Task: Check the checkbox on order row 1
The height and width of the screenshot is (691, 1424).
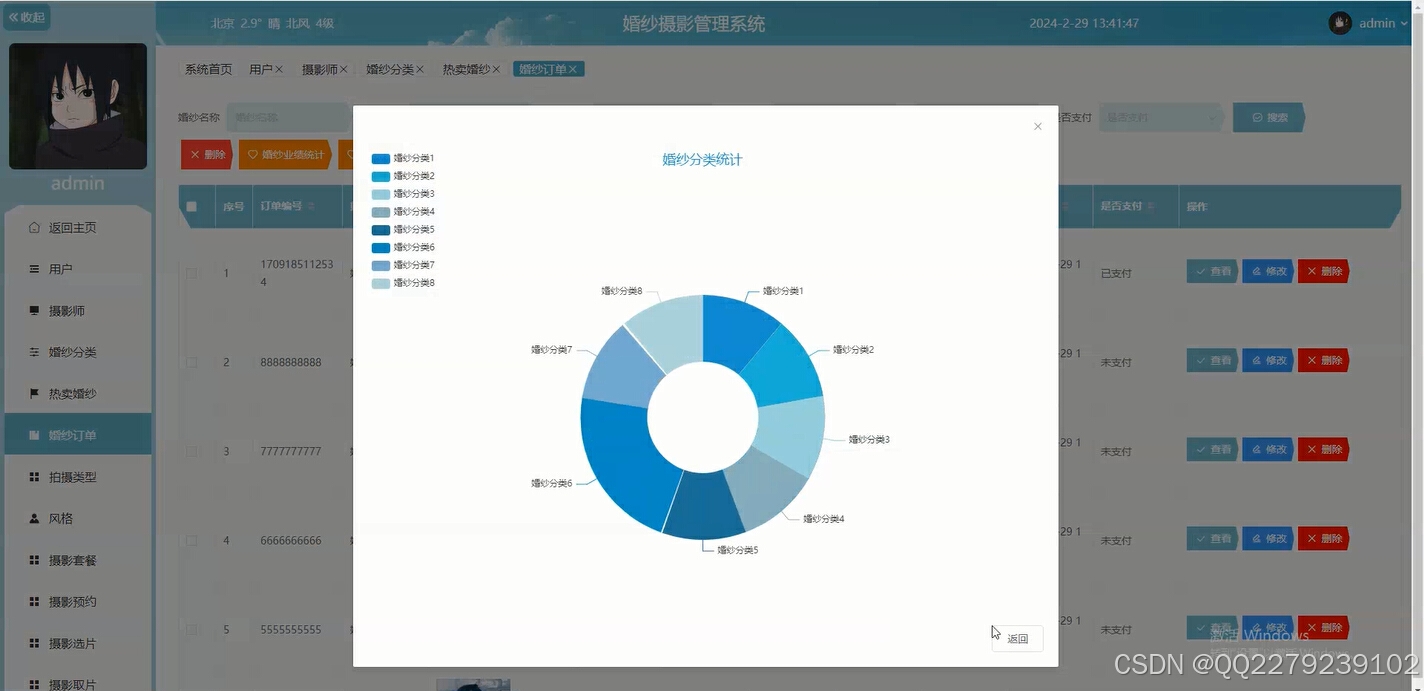Action: pos(192,273)
